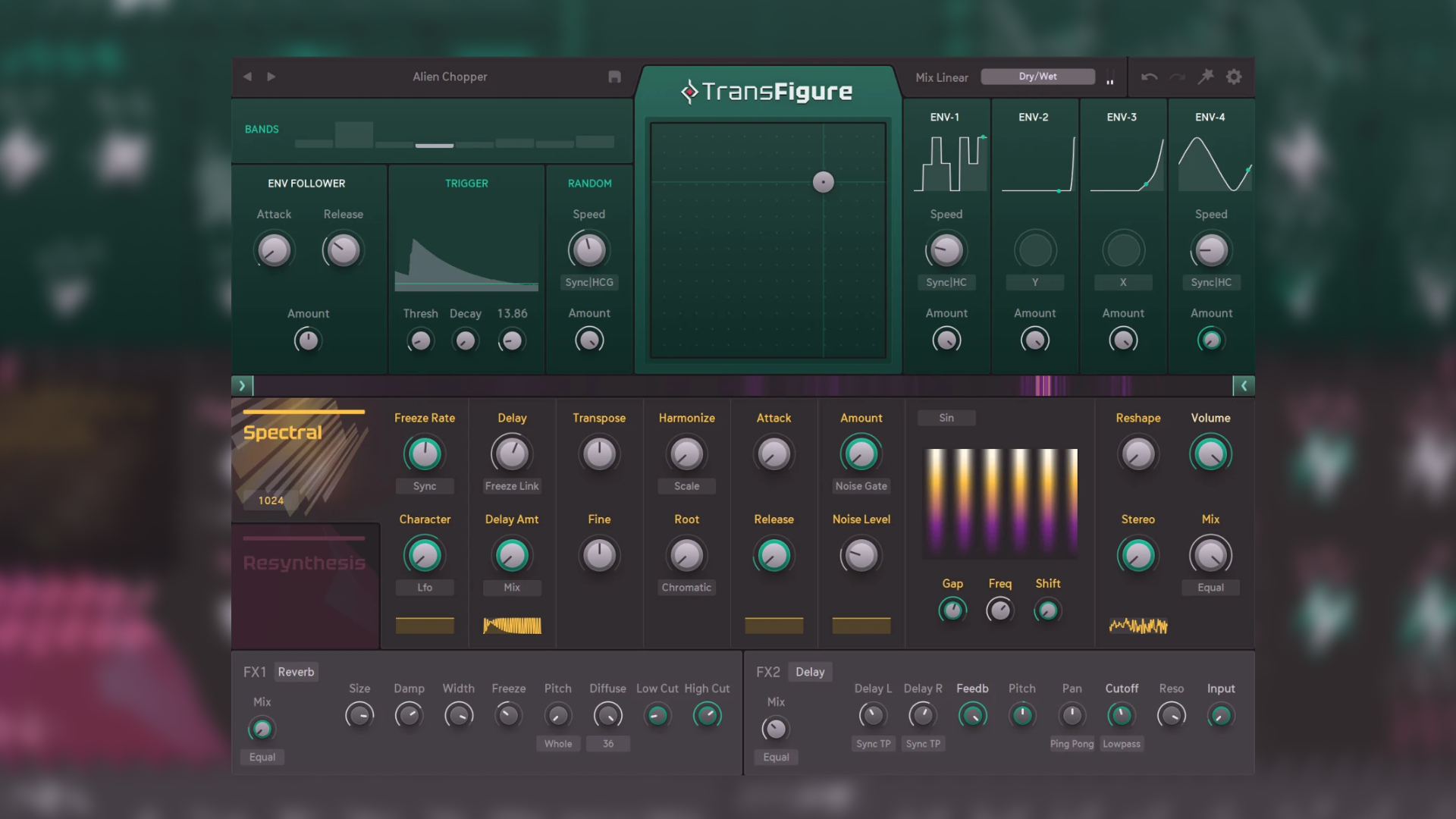Image resolution: width=1456 pixels, height=819 pixels.
Task: Switch FX2 to the Delay tab
Action: point(810,672)
